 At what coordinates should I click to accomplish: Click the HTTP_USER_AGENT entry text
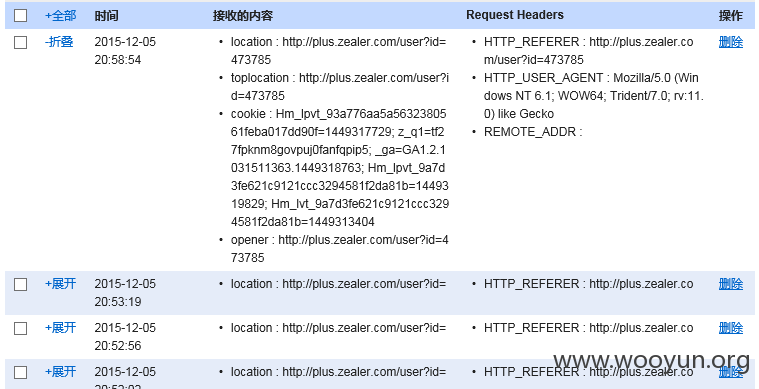593,96
